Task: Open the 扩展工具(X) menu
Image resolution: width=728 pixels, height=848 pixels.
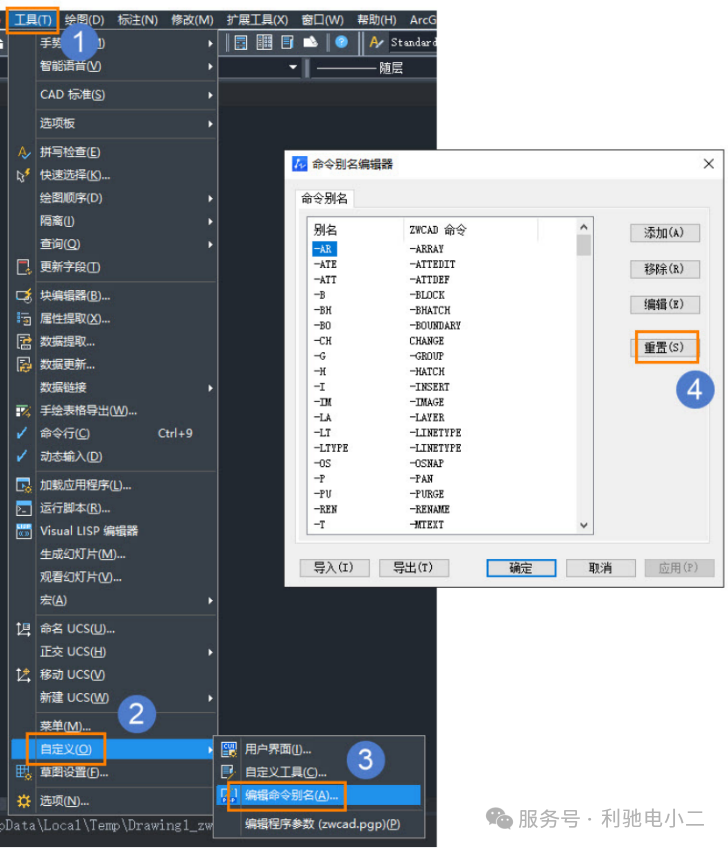Action: (257, 20)
